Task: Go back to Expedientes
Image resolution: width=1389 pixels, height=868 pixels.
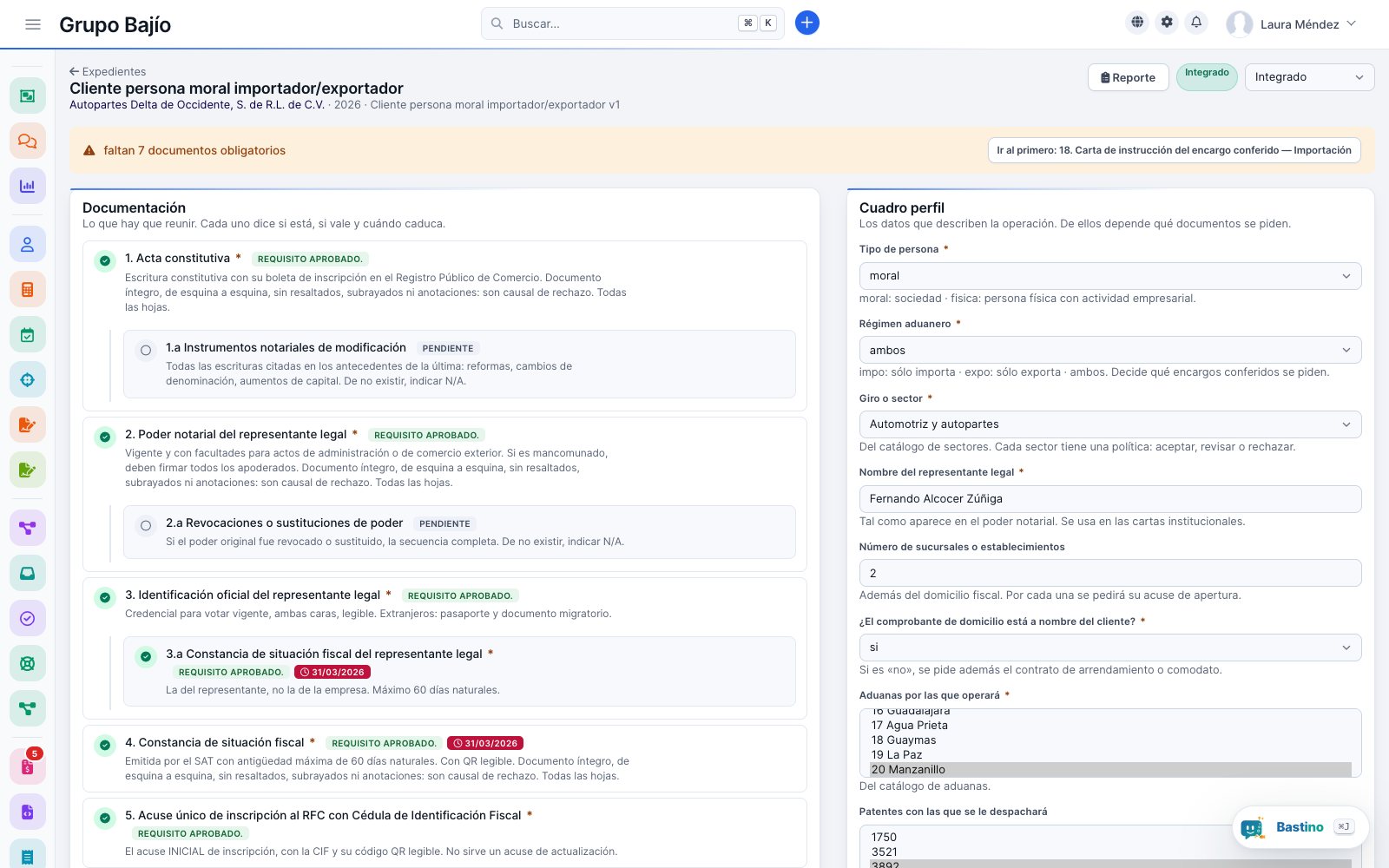Action: point(108,71)
